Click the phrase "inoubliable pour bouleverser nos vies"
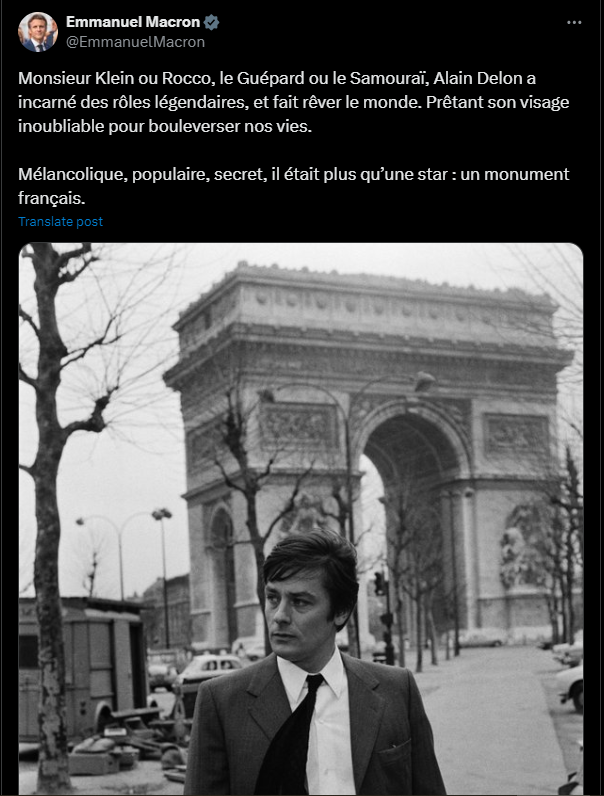604x796 pixels. pos(164,126)
